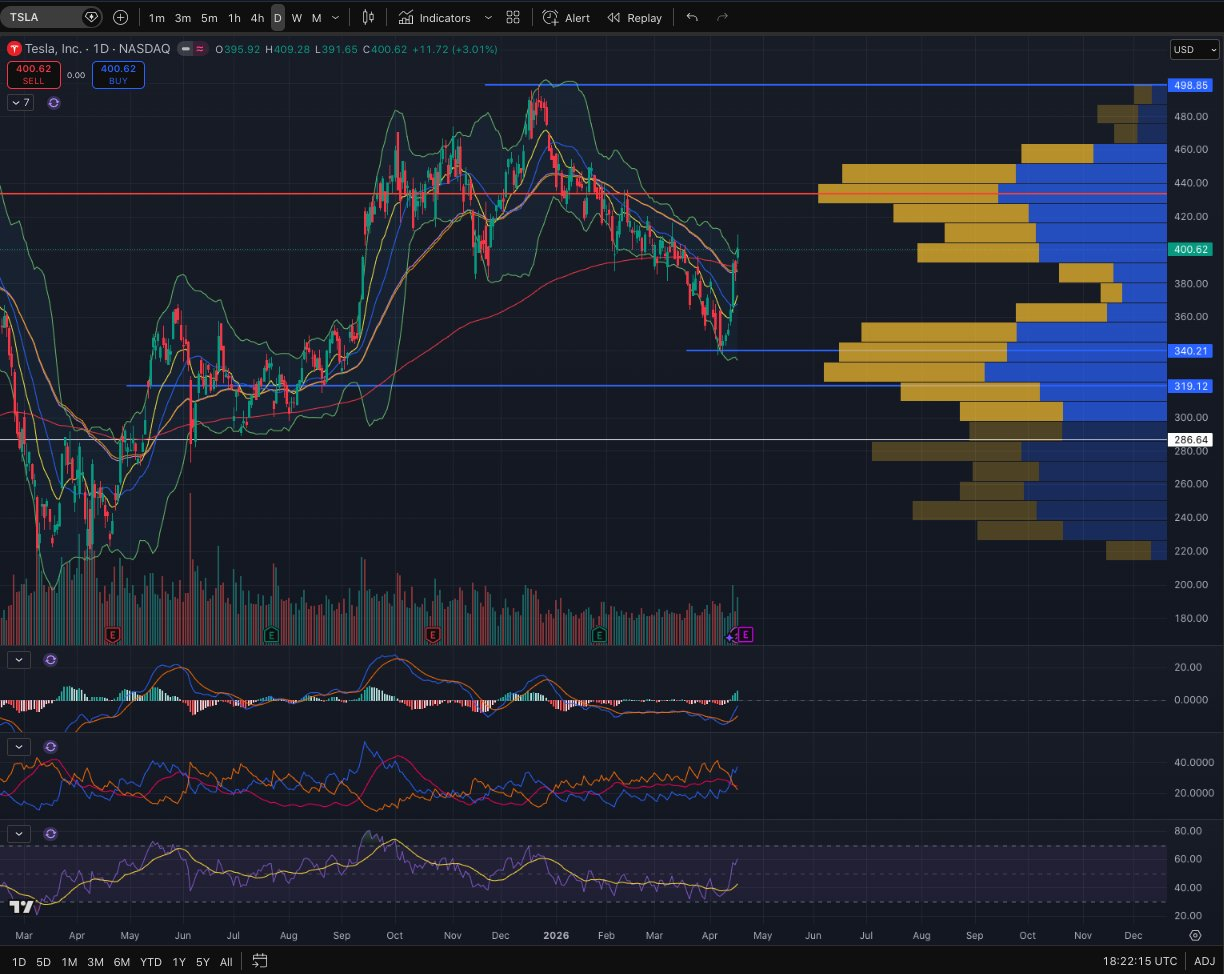Open the candlestick chart type selector

(x=368, y=18)
